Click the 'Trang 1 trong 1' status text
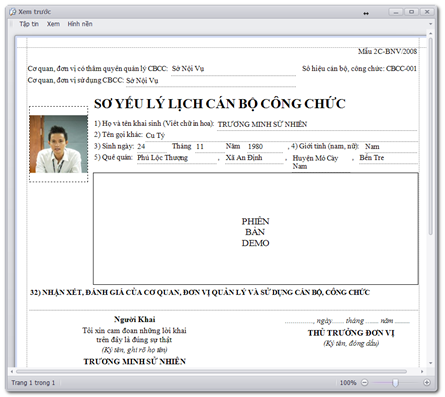This screenshot has width=445, height=397. (x=33, y=383)
